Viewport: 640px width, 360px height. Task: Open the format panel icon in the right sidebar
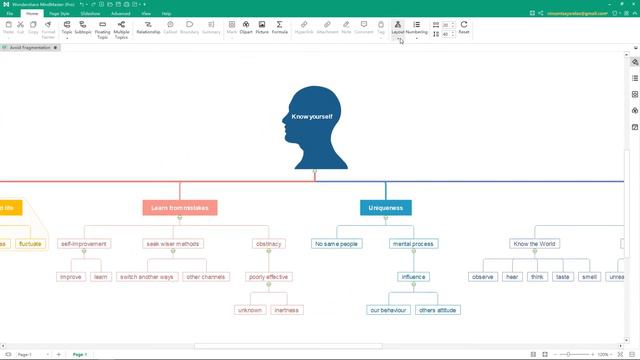pyautogui.click(x=635, y=62)
